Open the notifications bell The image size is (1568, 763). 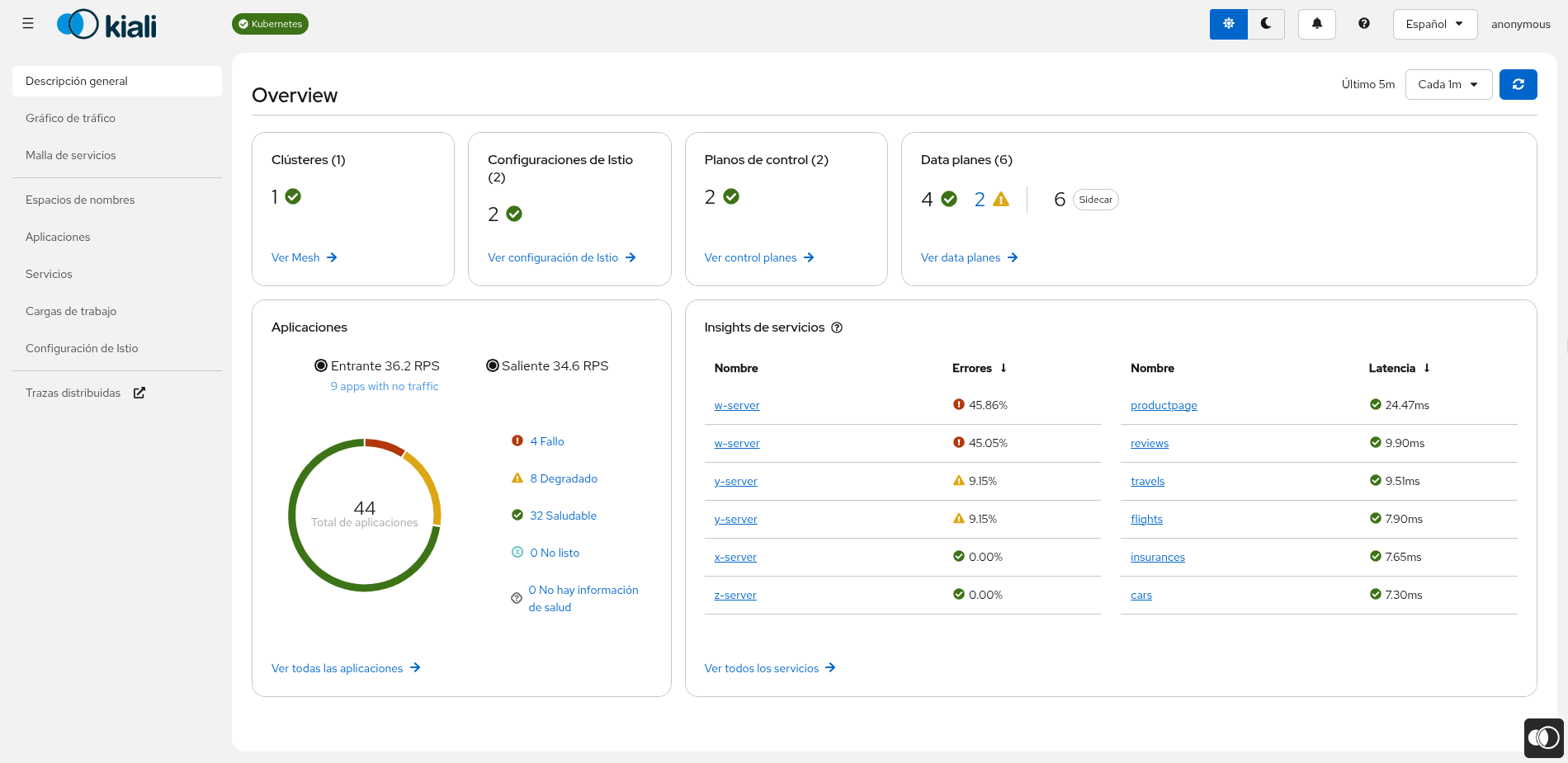[1316, 24]
